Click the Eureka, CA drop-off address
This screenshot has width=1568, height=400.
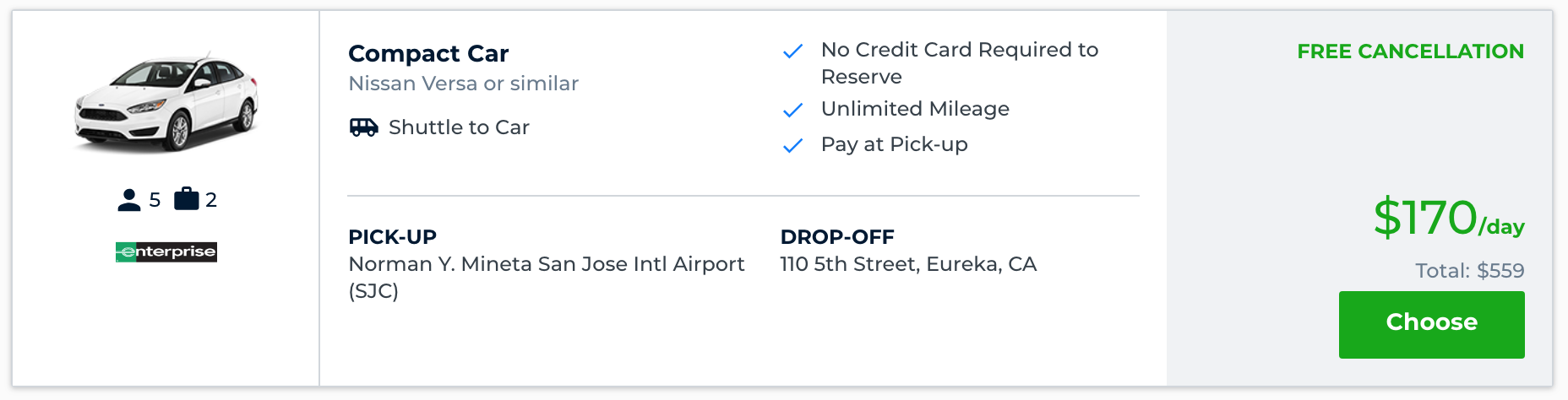click(x=908, y=264)
